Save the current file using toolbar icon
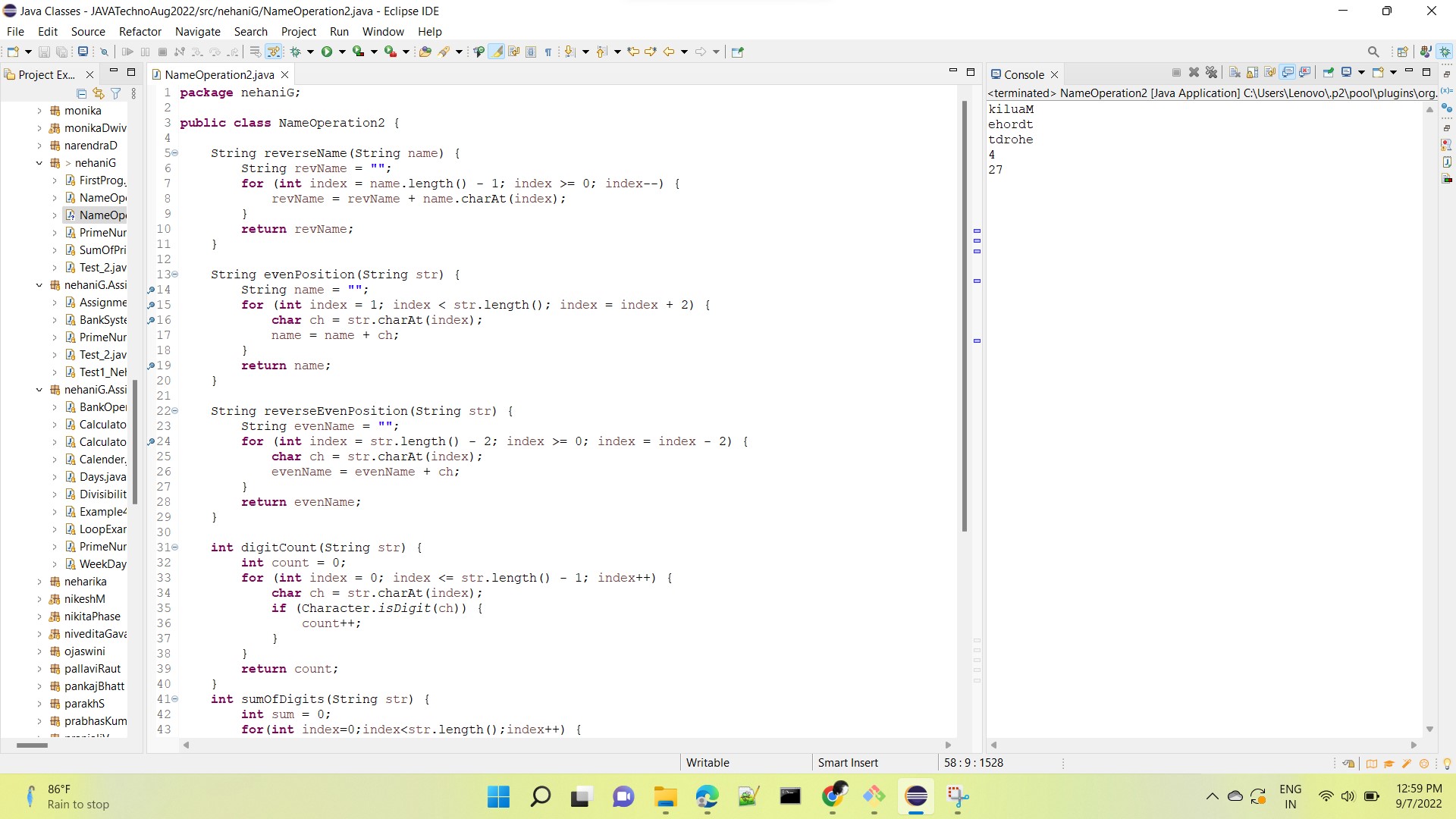This screenshot has height=819, width=1456. click(43, 51)
